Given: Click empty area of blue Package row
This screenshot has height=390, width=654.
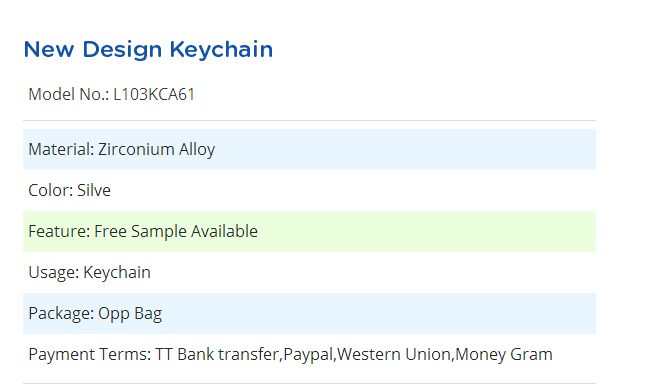Looking at the screenshot, I should [375, 313].
